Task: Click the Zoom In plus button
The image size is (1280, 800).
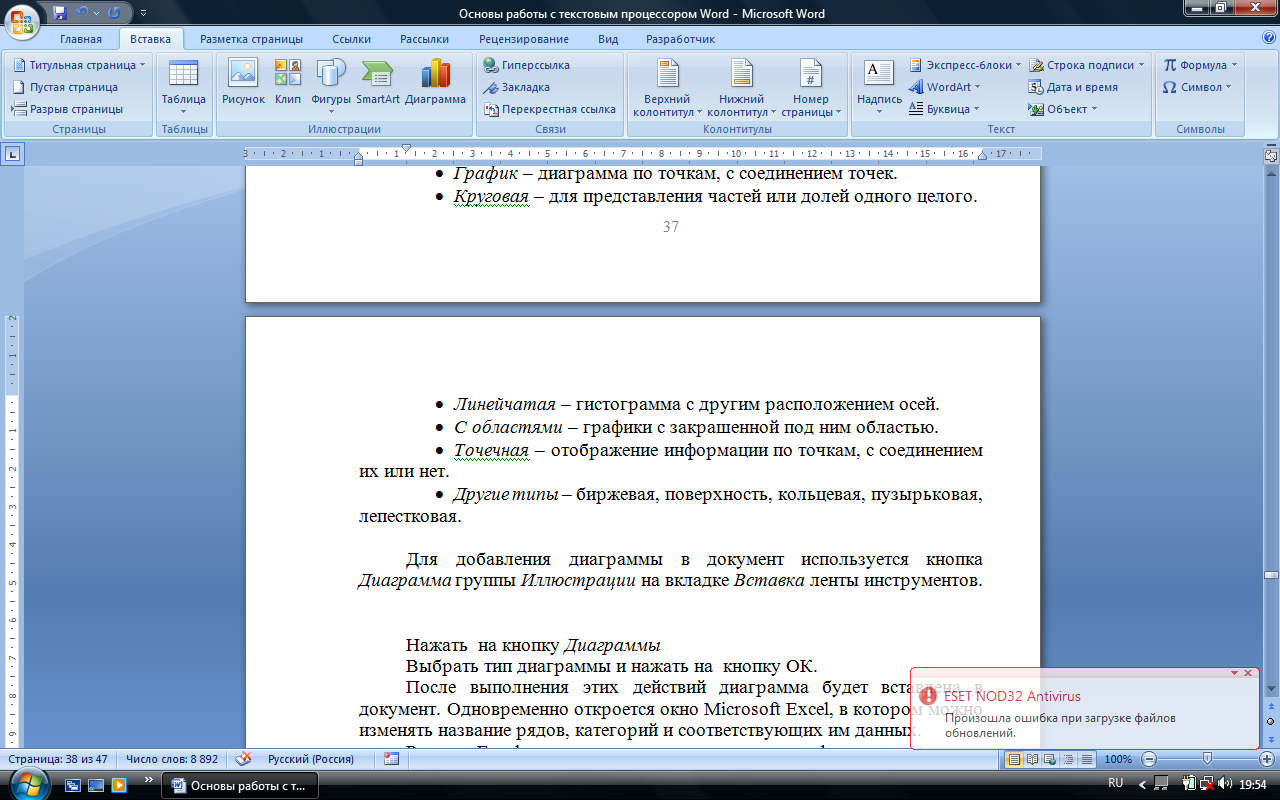Action: point(1265,759)
